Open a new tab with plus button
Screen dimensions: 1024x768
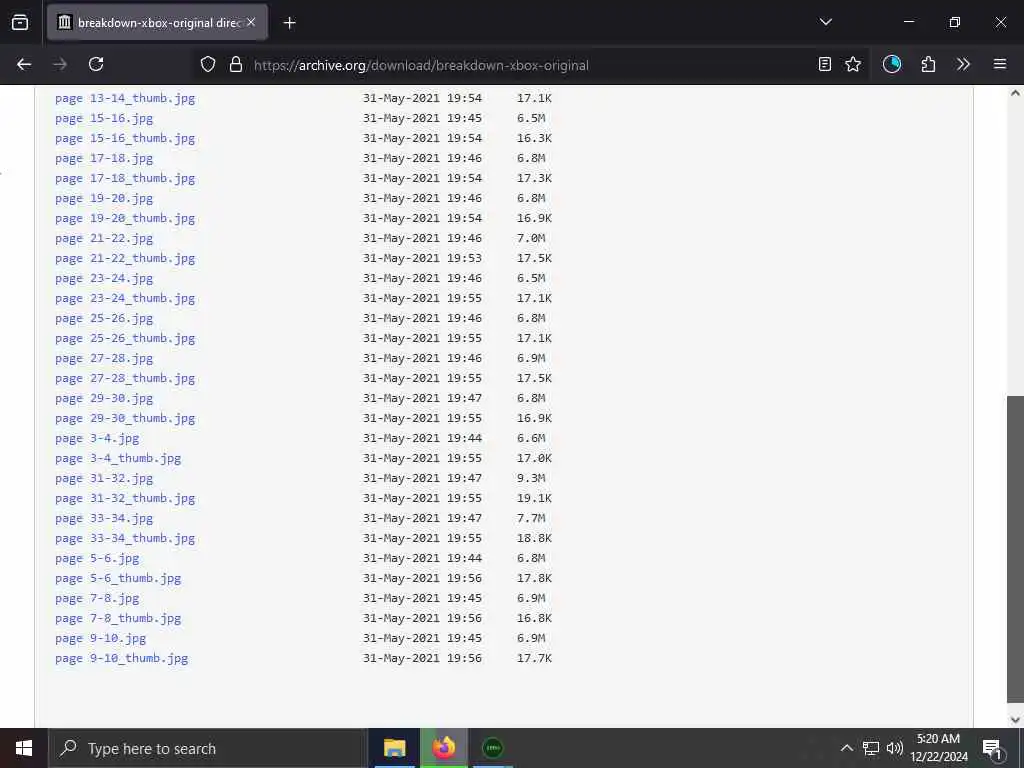pyautogui.click(x=289, y=23)
